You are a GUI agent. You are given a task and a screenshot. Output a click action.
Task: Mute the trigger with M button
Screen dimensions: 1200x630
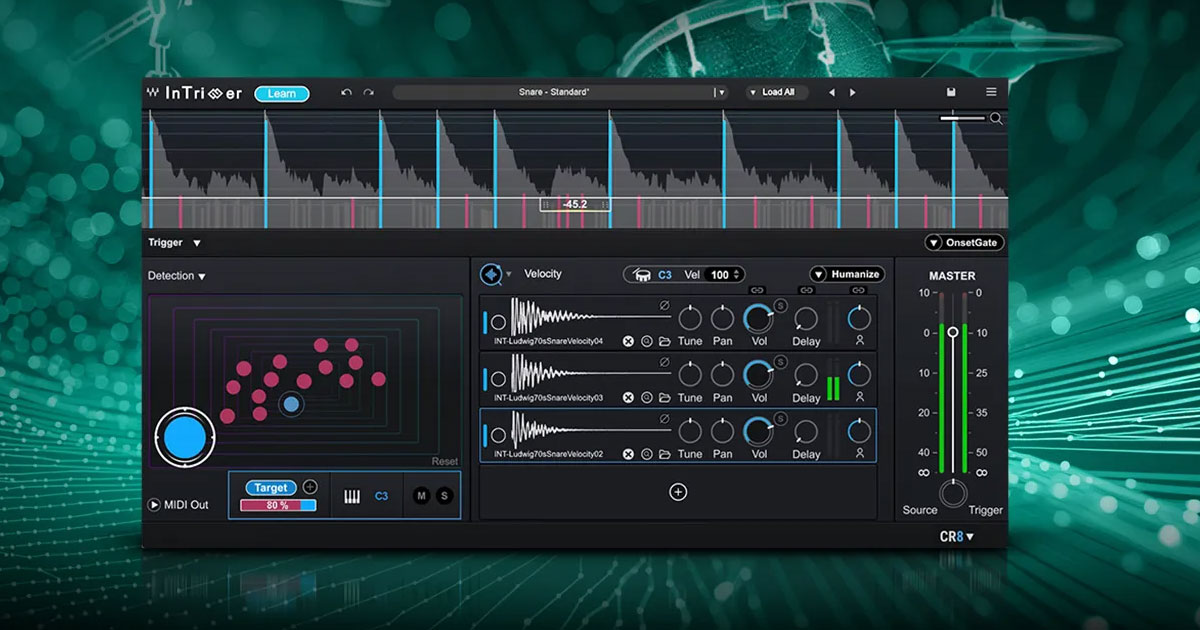point(421,496)
